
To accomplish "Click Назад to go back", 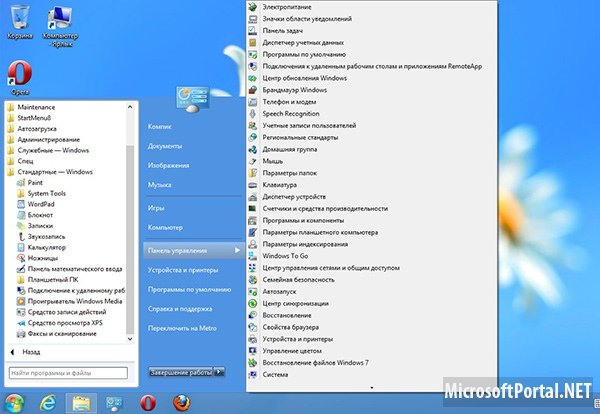I will (x=25, y=352).
